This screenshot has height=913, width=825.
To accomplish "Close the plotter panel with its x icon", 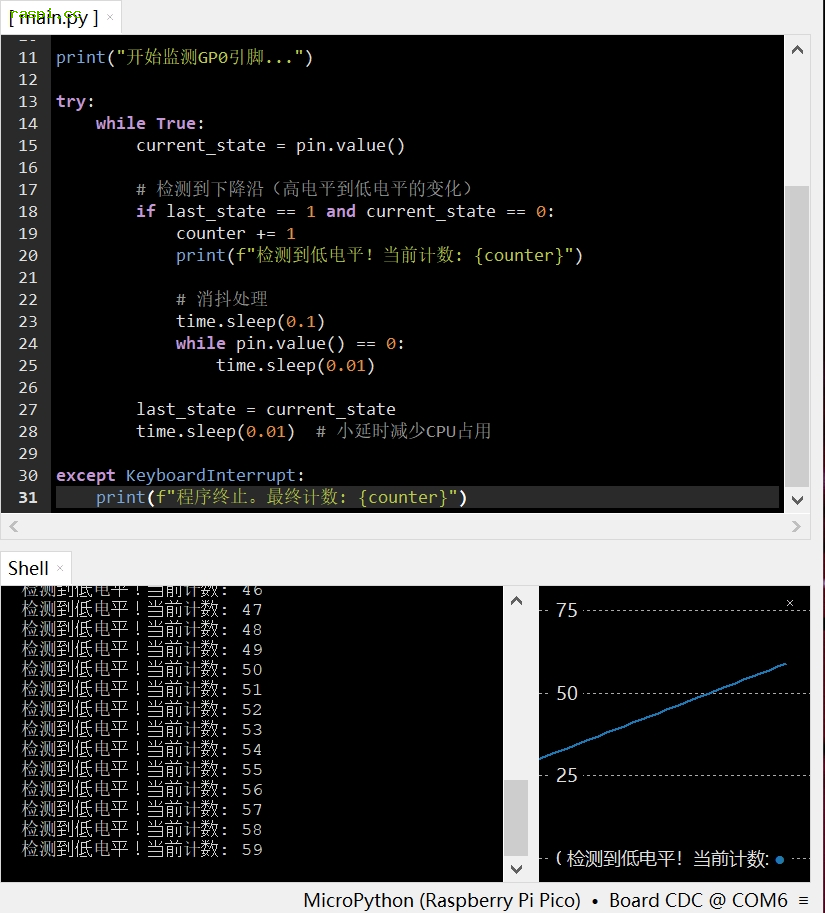I will pyautogui.click(x=790, y=603).
